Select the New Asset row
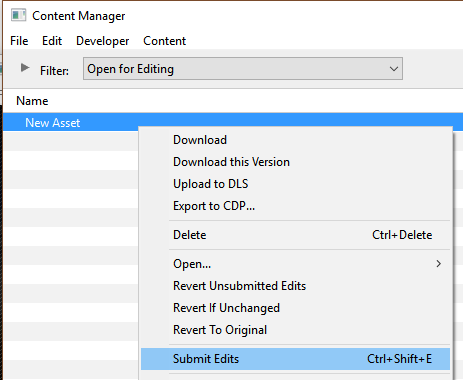 click(233, 122)
